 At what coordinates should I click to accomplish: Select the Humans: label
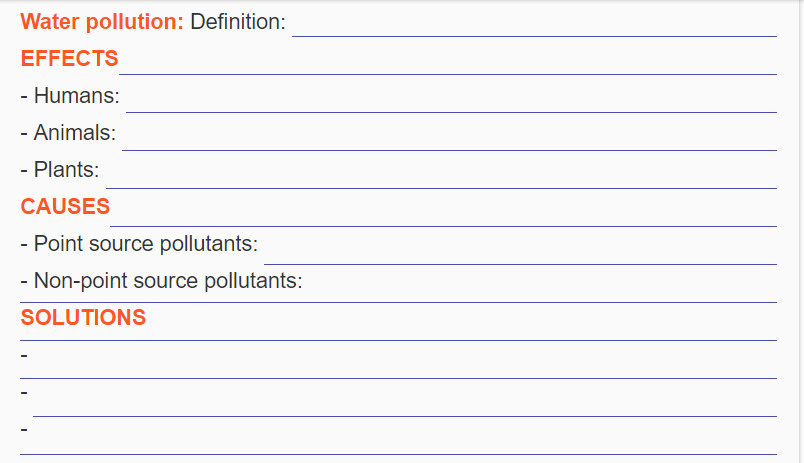coord(76,96)
